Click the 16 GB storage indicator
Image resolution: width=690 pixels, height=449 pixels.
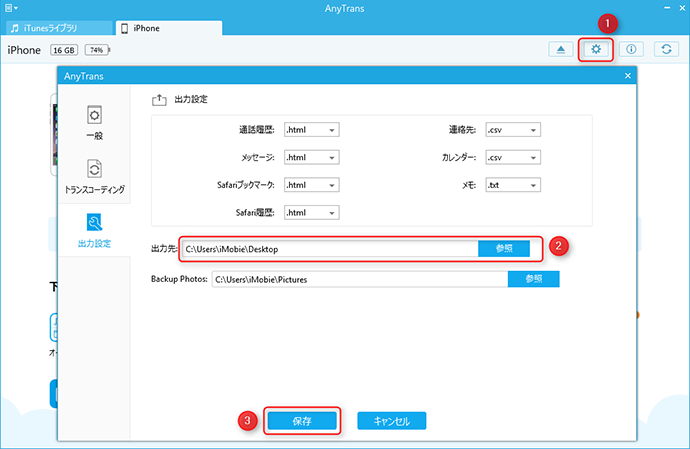pos(64,50)
